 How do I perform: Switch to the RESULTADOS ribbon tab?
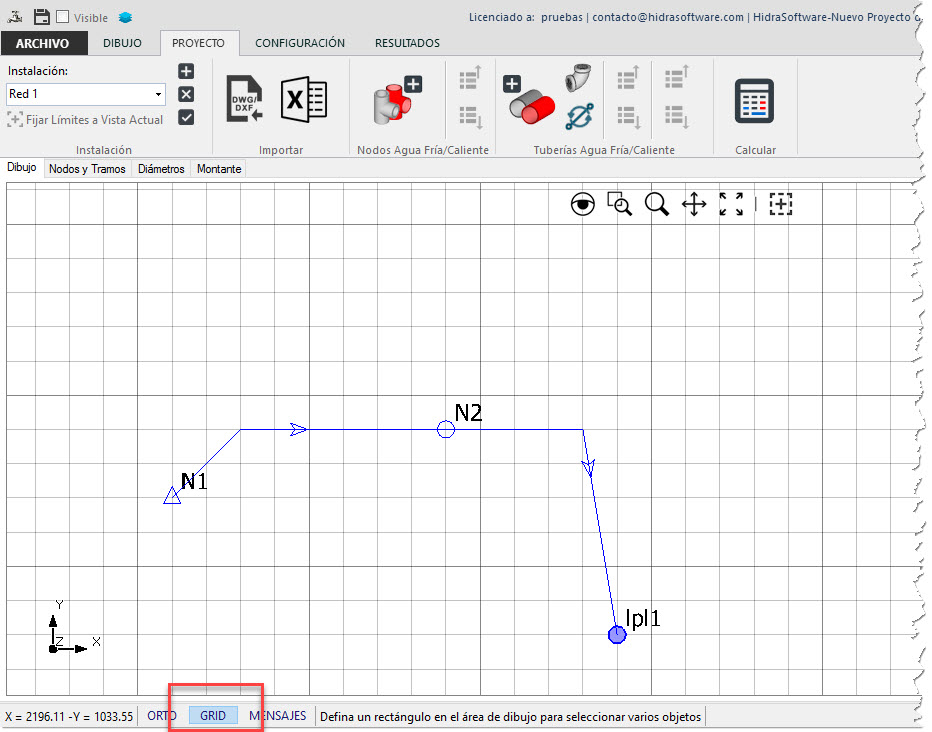(407, 43)
